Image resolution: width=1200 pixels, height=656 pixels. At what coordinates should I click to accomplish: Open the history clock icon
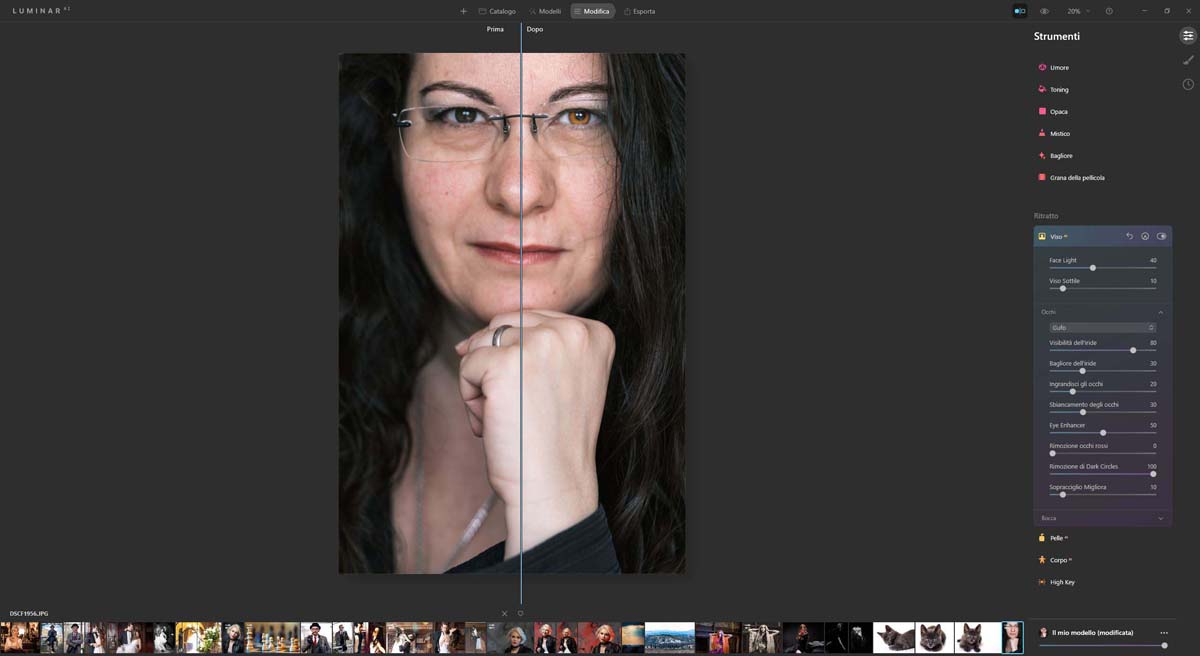point(1188,84)
